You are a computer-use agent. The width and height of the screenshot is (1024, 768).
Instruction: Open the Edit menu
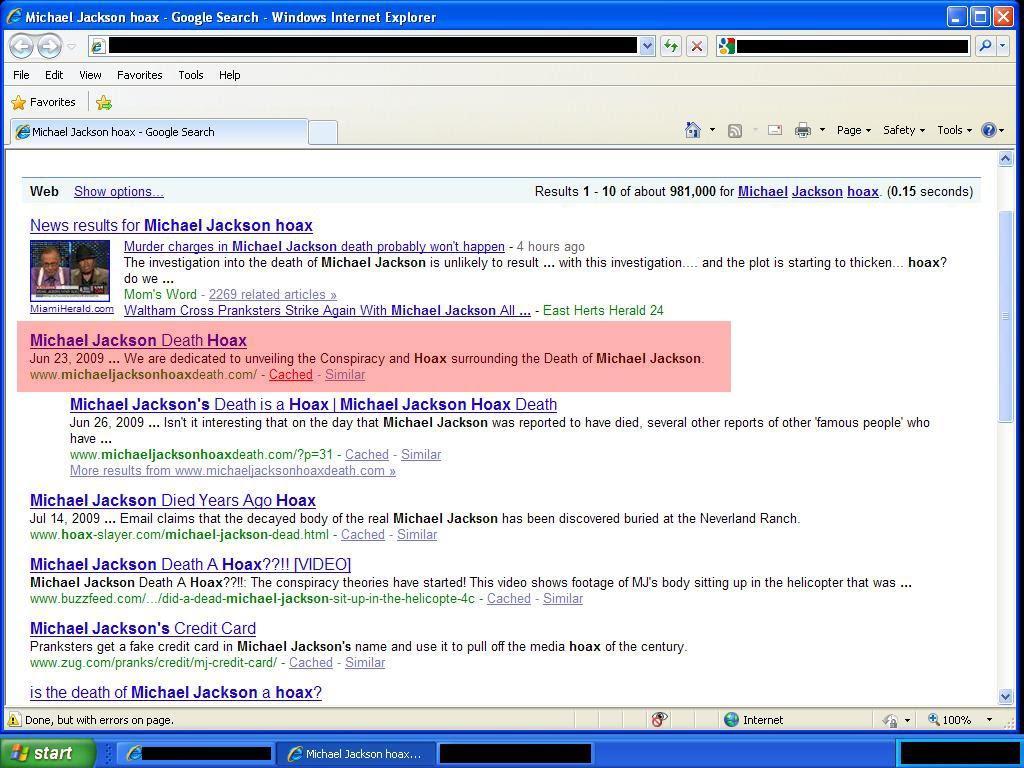(x=54, y=75)
